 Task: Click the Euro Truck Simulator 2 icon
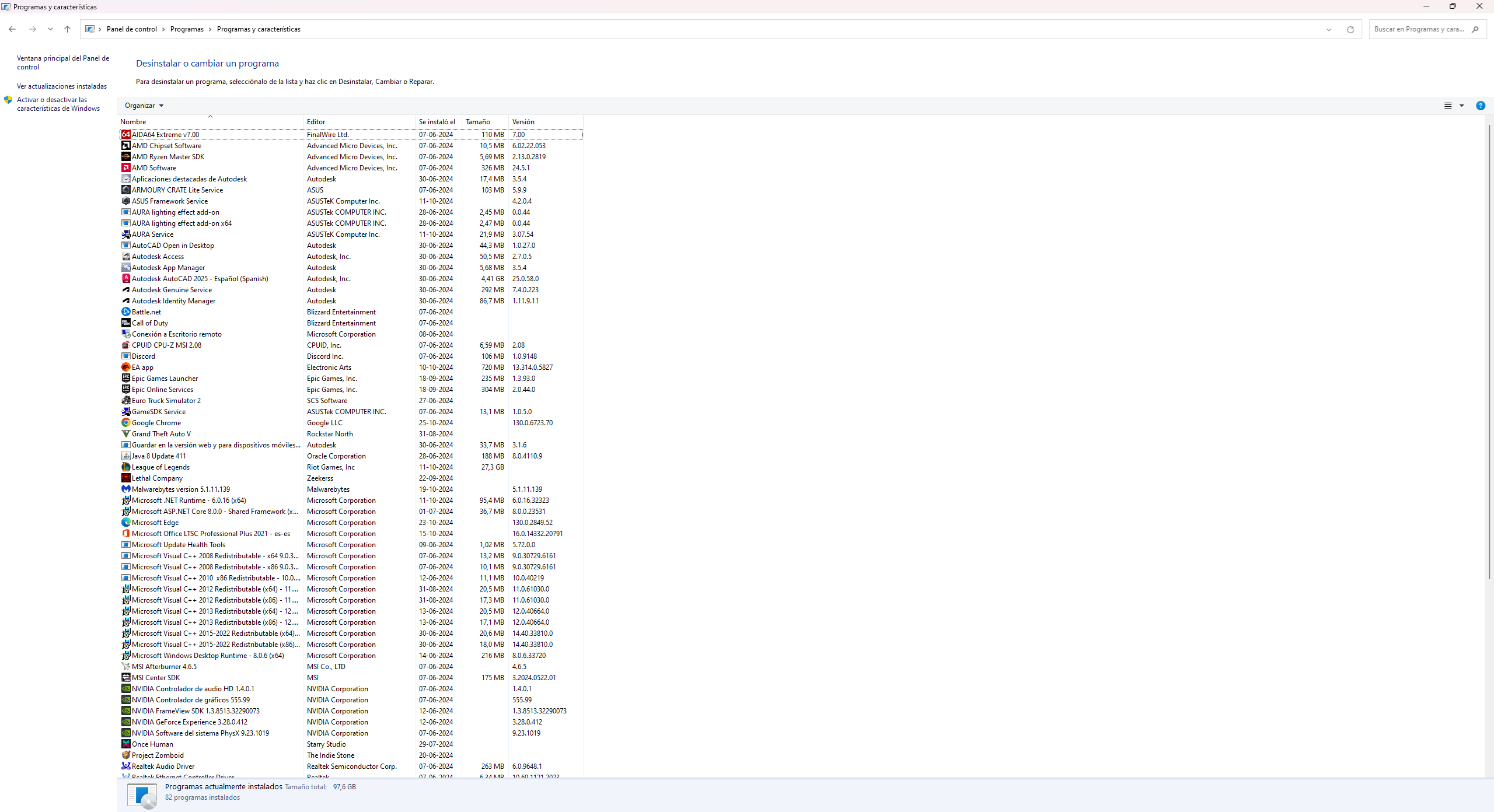pyautogui.click(x=125, y=401)
